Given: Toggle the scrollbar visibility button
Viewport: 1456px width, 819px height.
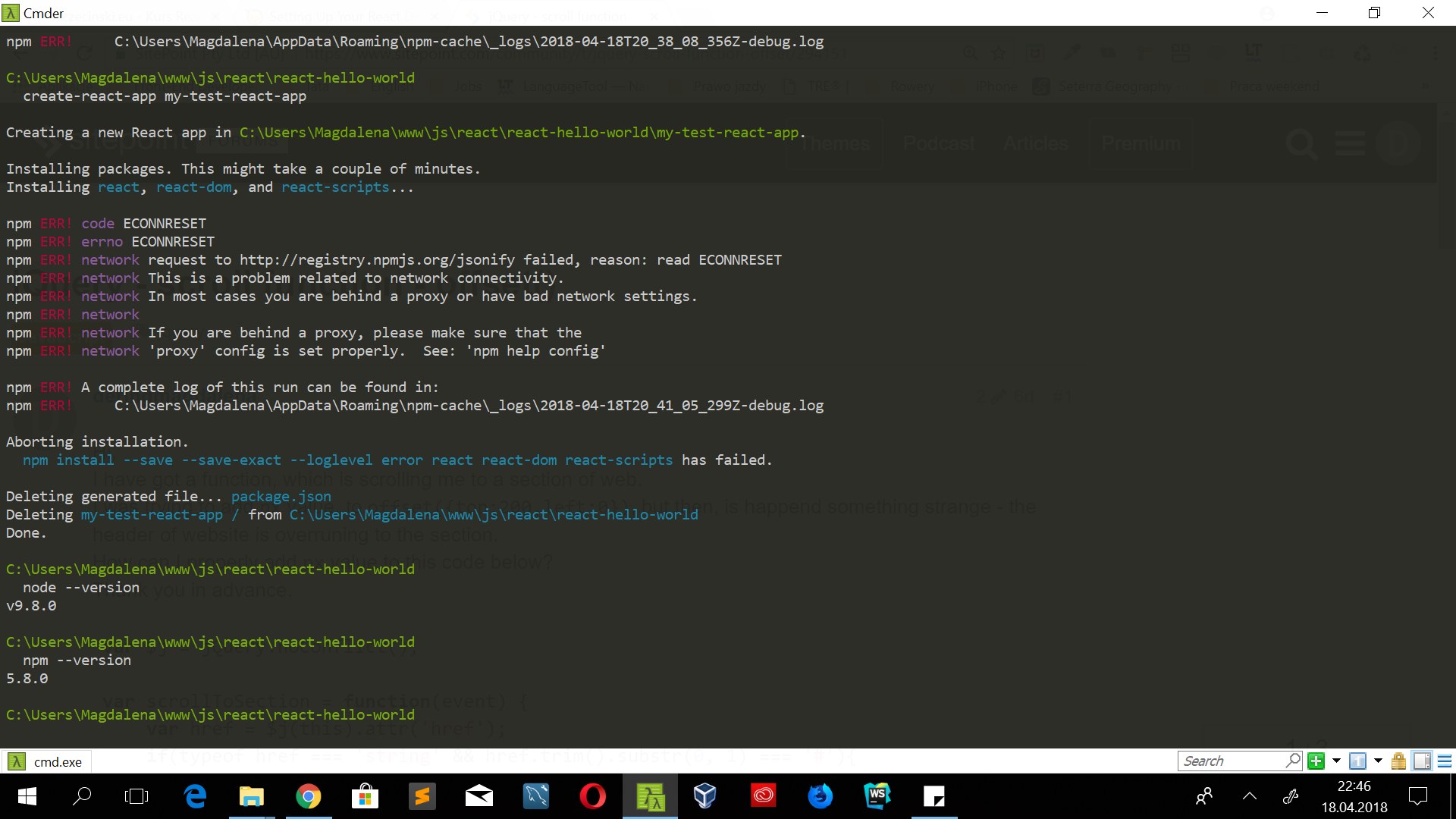Looking at the screenshot, I should 1422,761.
